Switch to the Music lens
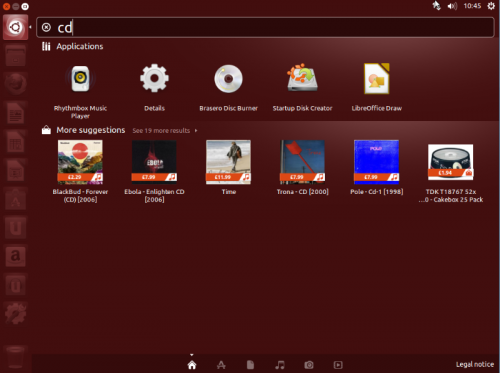The height and width of the screenshot is (373, 500). click(280, 365)
